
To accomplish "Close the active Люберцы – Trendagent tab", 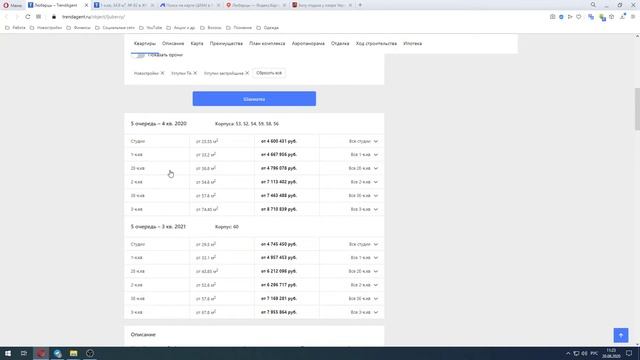I will [86, 5].
